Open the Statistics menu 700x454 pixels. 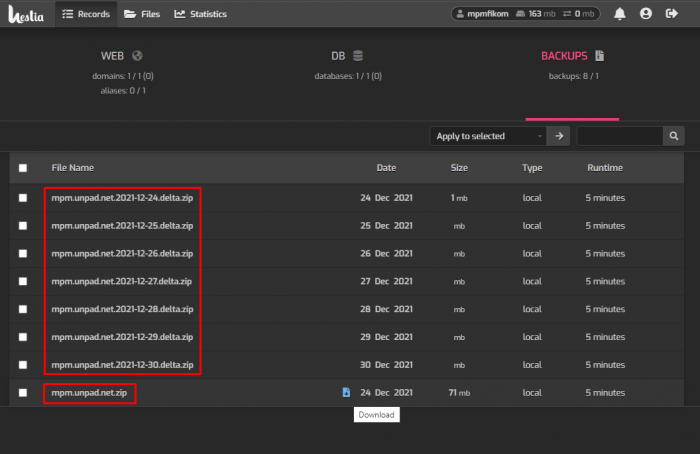pyautogui.click(x=200, y=14)
